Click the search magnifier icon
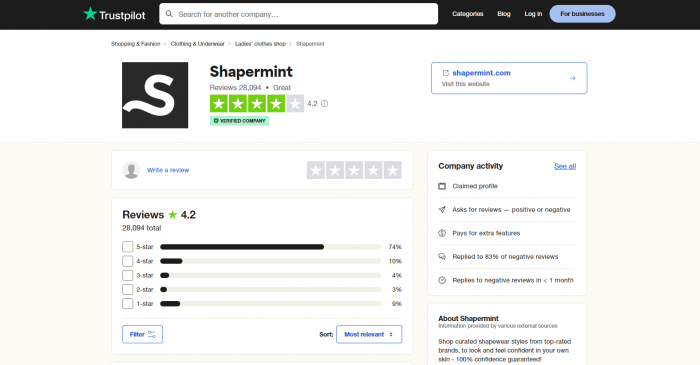Image resolution: width=700 pixels, height=365 pixels. coord(169,14)
